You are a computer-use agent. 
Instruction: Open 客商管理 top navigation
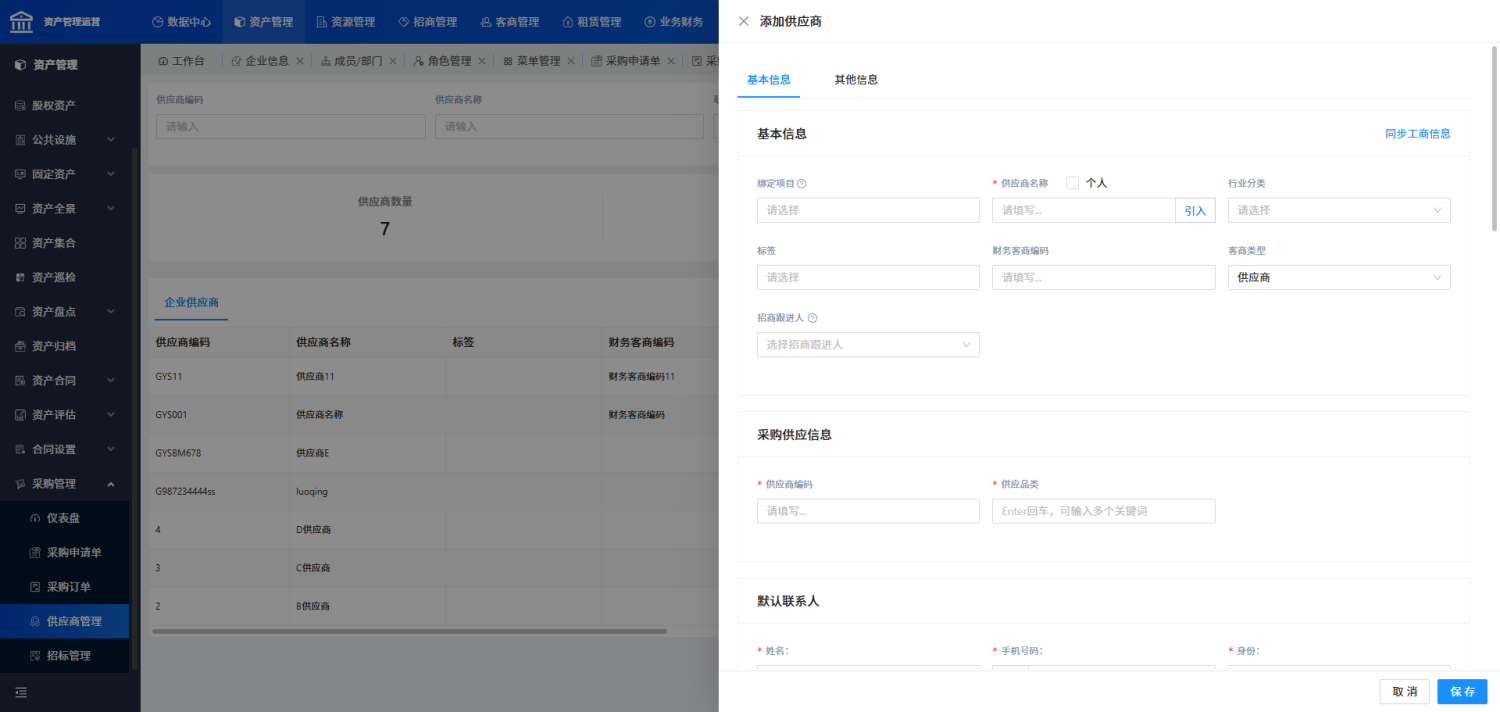point(509,21)
